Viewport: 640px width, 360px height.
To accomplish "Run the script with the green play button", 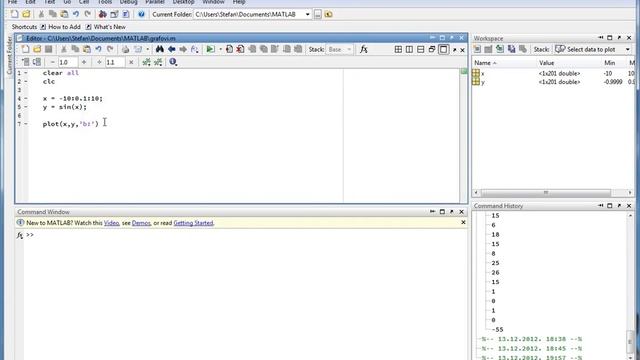I will [210, 49].
